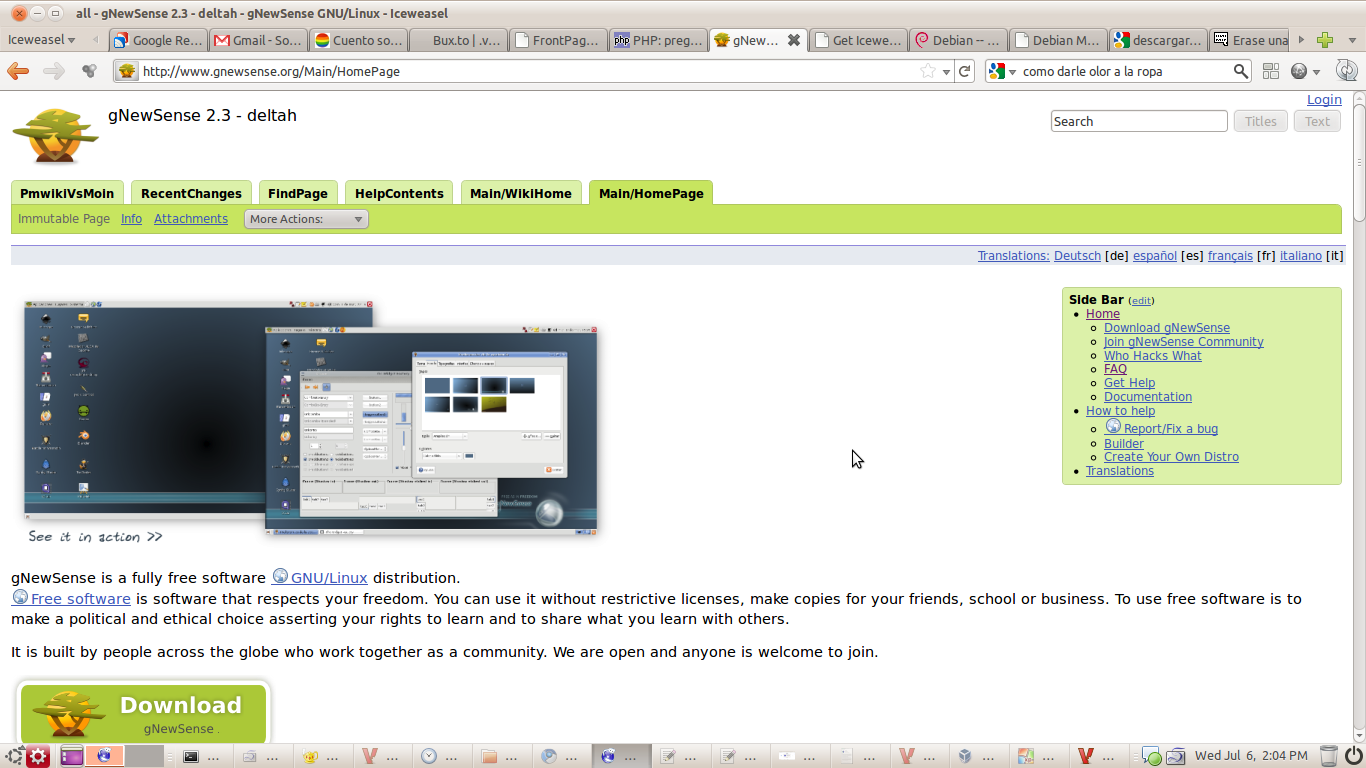This screenshot has height=768, width=1366.
Task: Click the Login link
Action: pyautogui.click(x=1324, y=99)
